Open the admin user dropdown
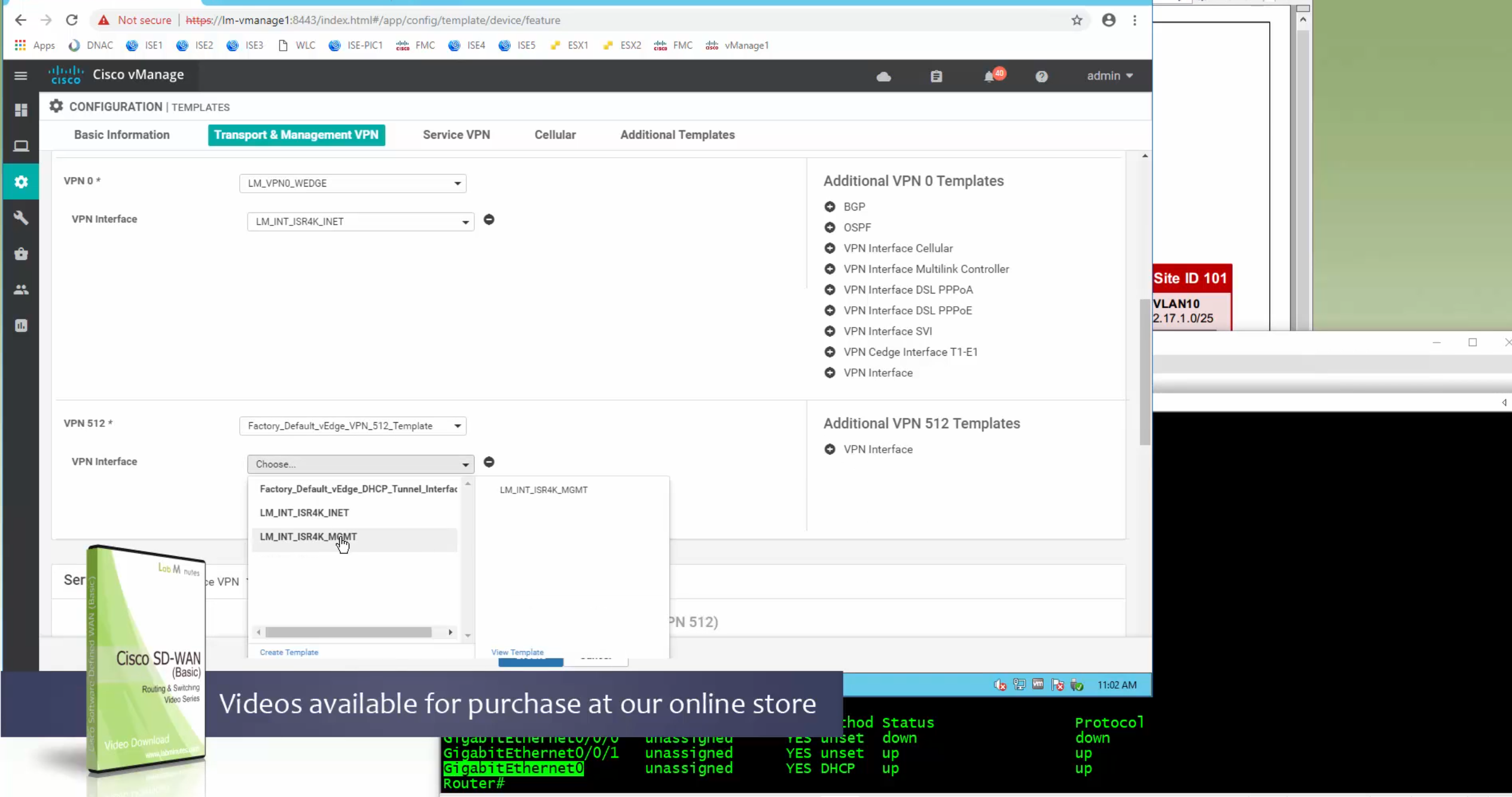Image resolution: width=1512 pixels, height=797 pixels. point(1109,76)
